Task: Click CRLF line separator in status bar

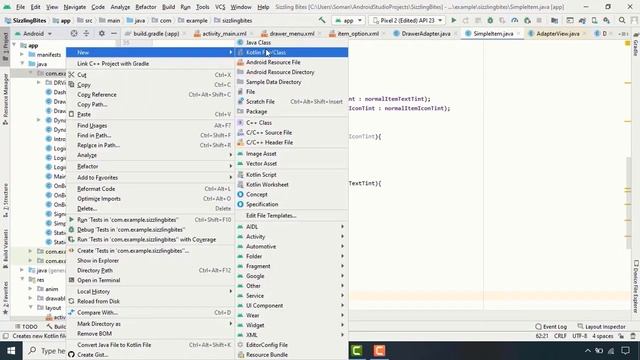Action: 560,336
